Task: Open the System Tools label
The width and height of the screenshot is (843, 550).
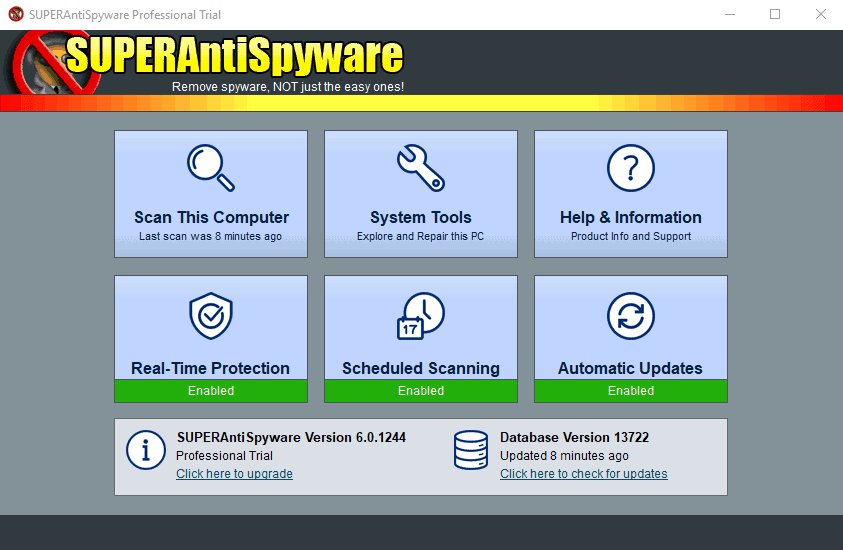Action: tap(421, 217)
